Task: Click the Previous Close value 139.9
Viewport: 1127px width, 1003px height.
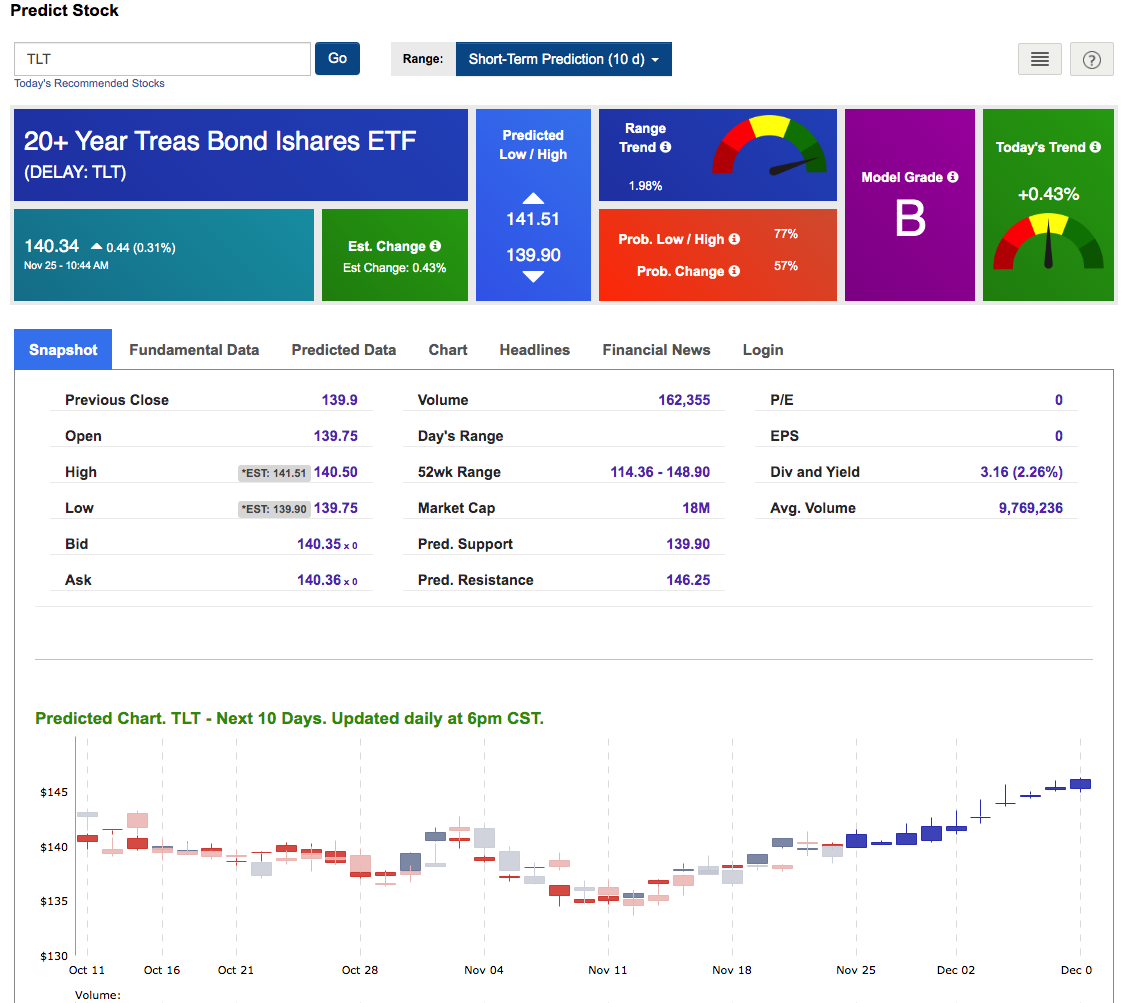Action: point(339,400)
